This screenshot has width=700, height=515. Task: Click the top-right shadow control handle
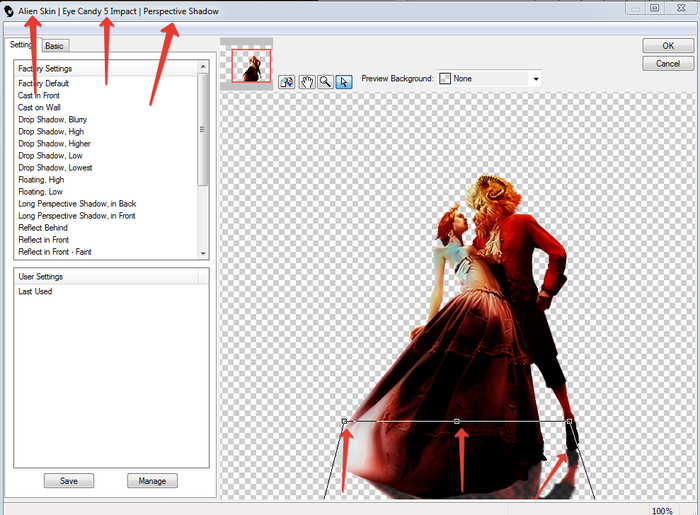(x=569, y=421)
